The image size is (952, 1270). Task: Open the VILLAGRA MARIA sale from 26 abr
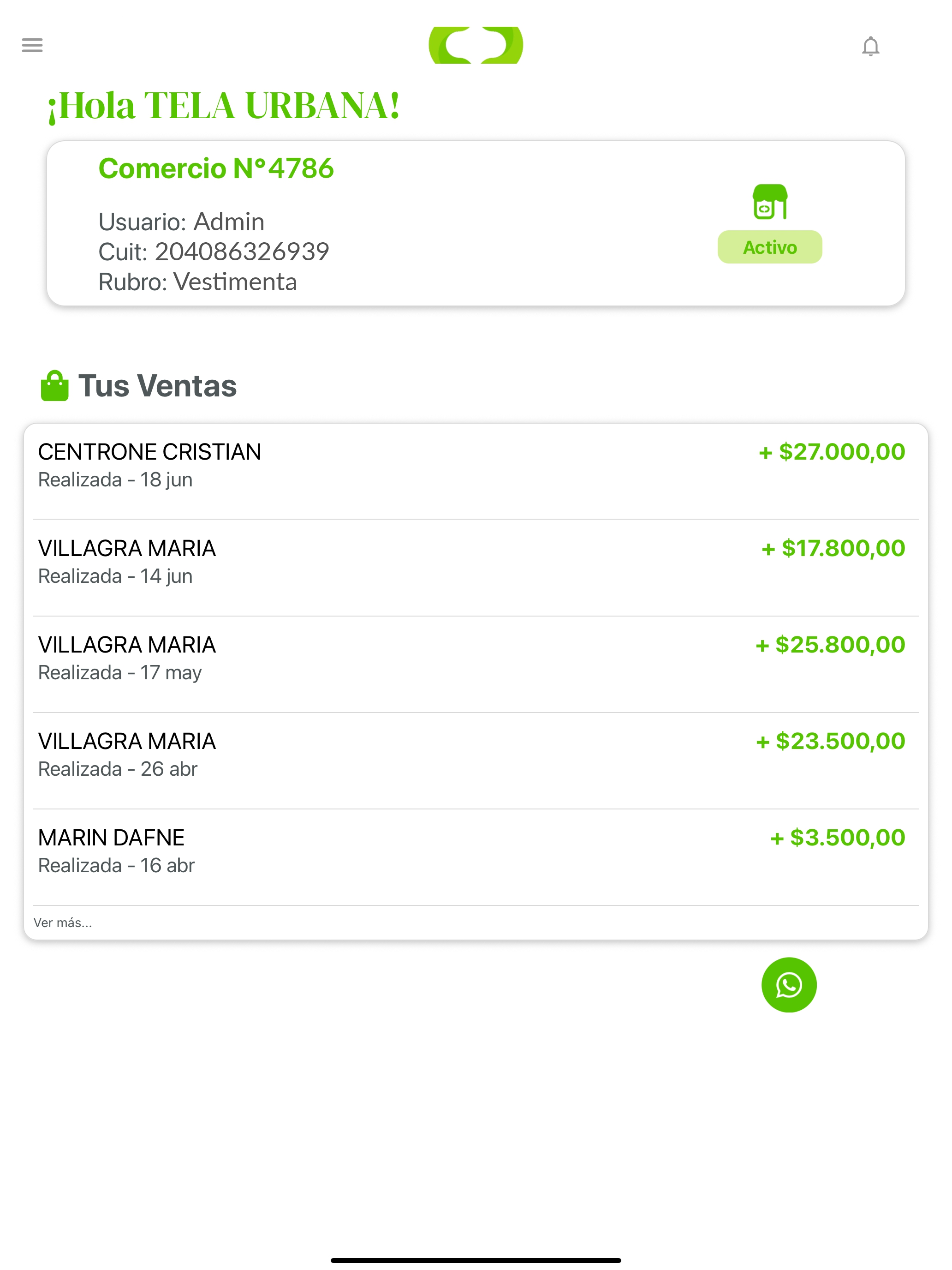click(476, 761)
